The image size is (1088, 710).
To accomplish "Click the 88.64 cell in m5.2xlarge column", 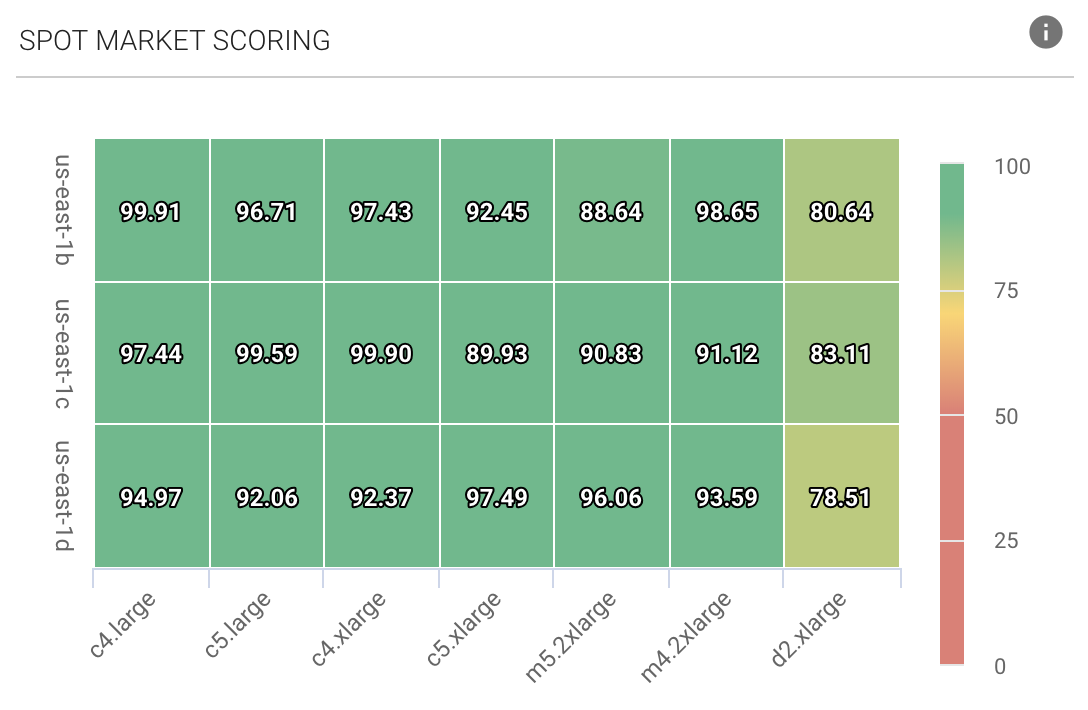I will point(611,211).
